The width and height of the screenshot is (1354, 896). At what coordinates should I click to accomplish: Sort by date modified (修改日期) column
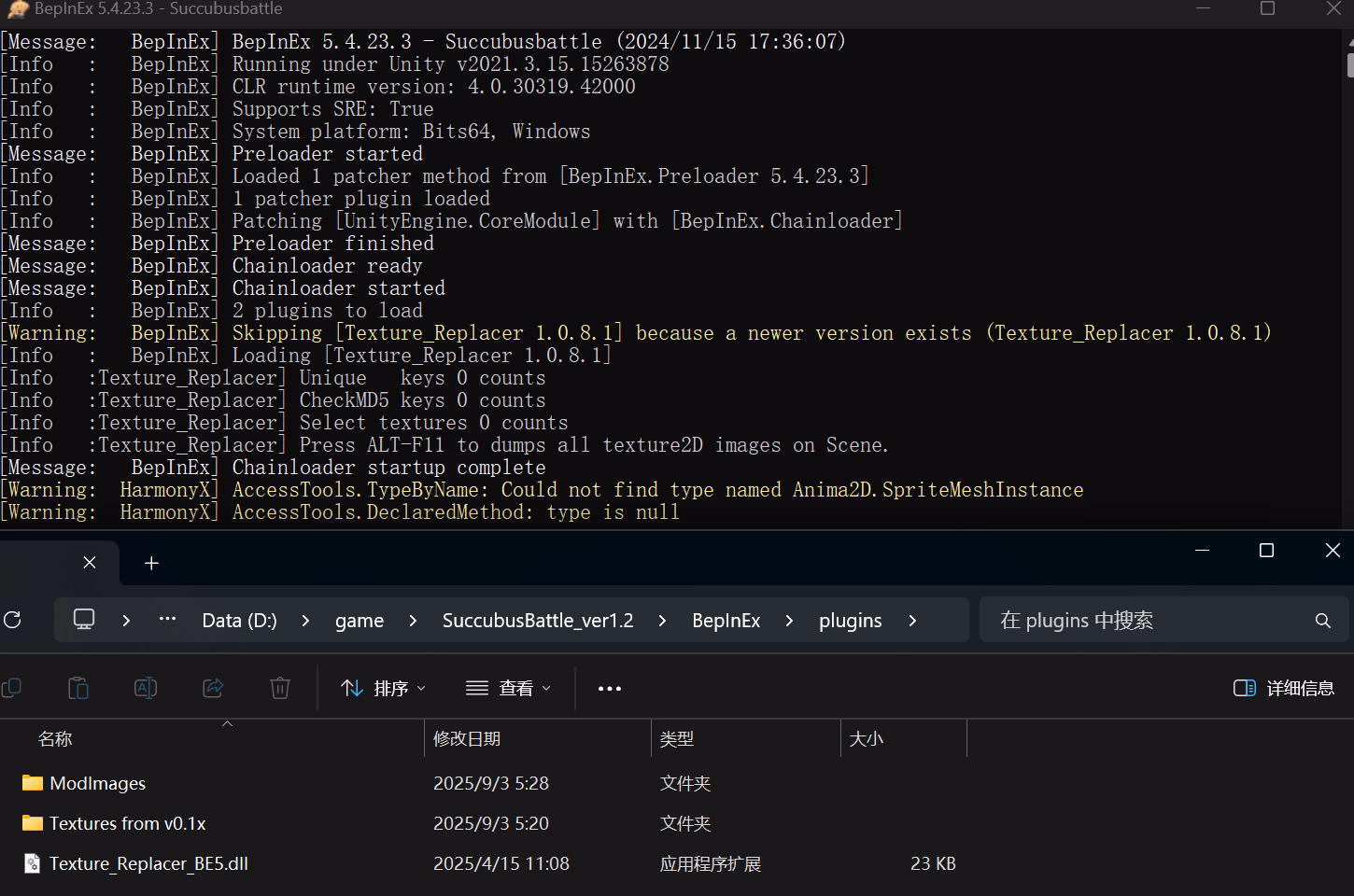(538, 739)
